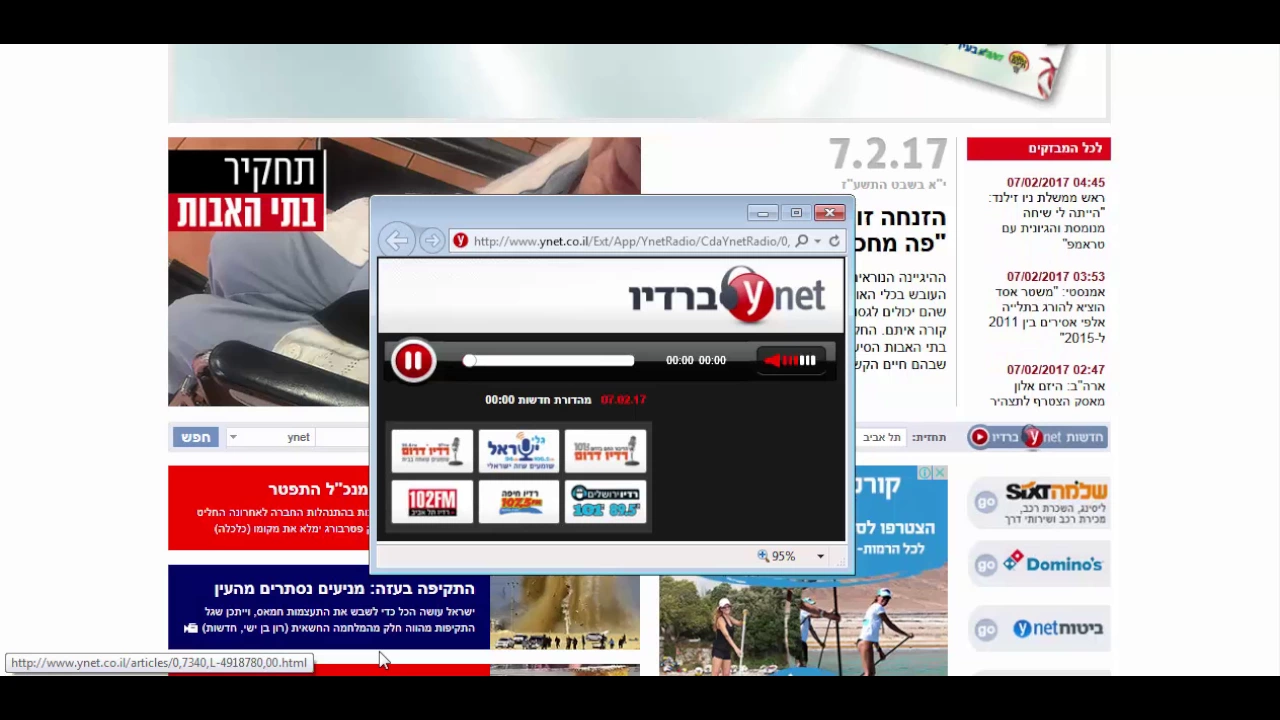Open the nursing homes investigation photo
Viewport: 1280px width, 720px height.
click(x=404, y=272)
